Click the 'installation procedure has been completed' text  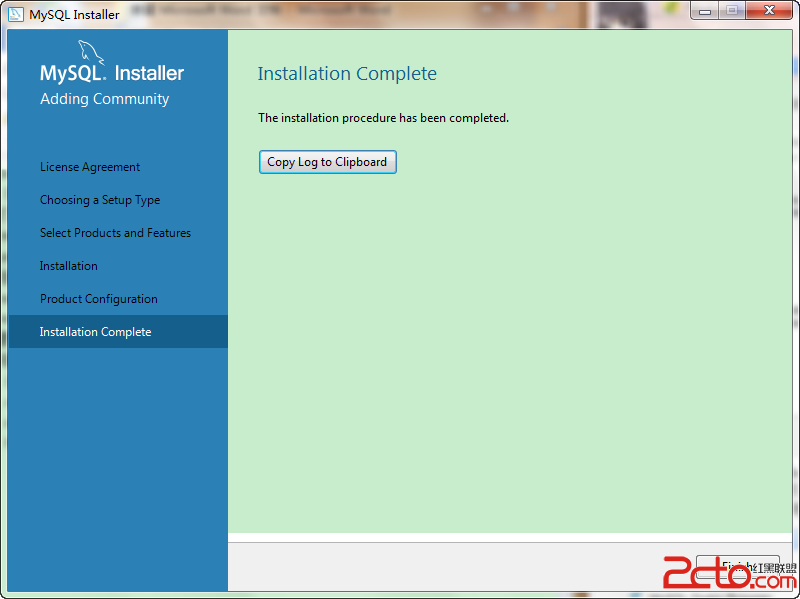pos(383,118)
